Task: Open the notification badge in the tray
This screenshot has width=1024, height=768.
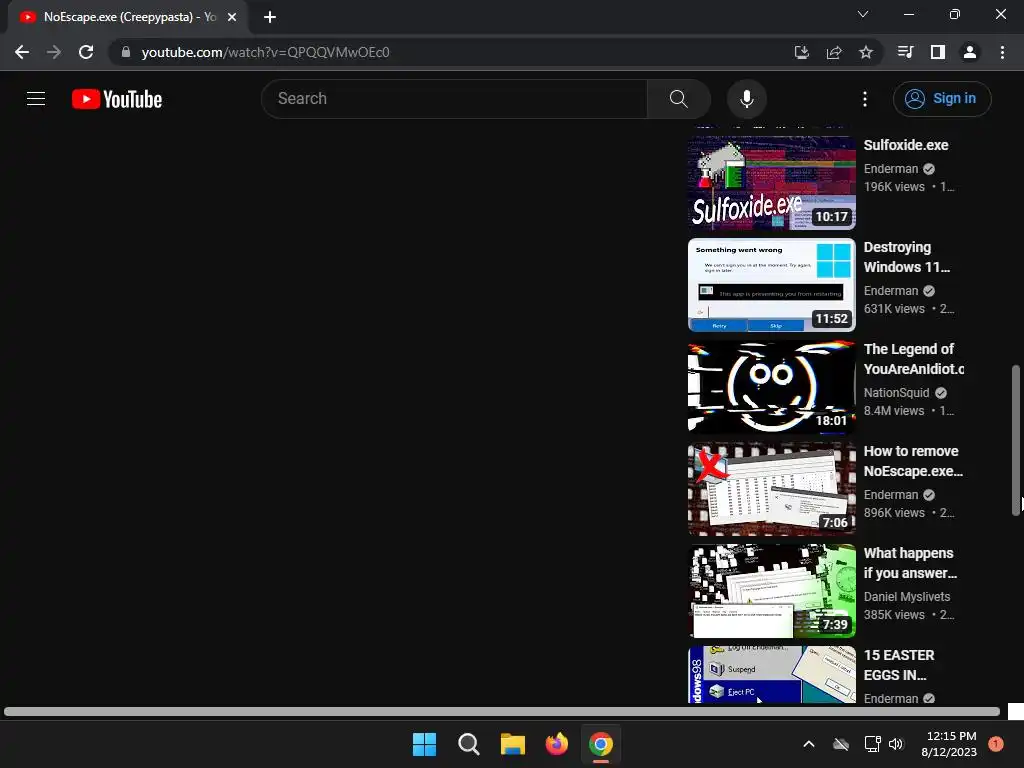Action: click(x=996, y=743)
